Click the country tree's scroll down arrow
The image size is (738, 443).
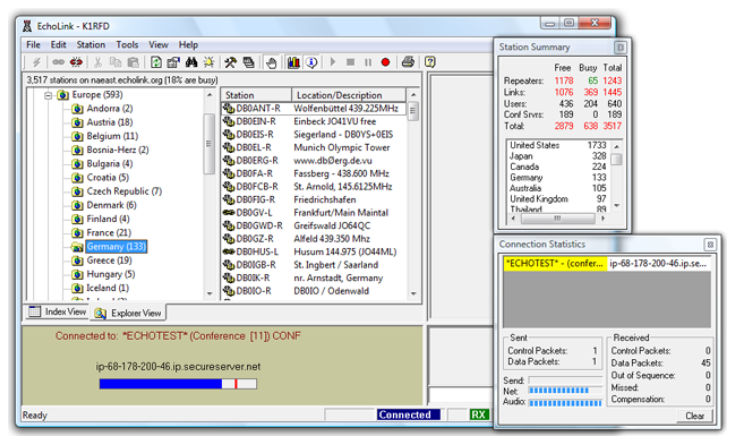(x=209, y=294)
